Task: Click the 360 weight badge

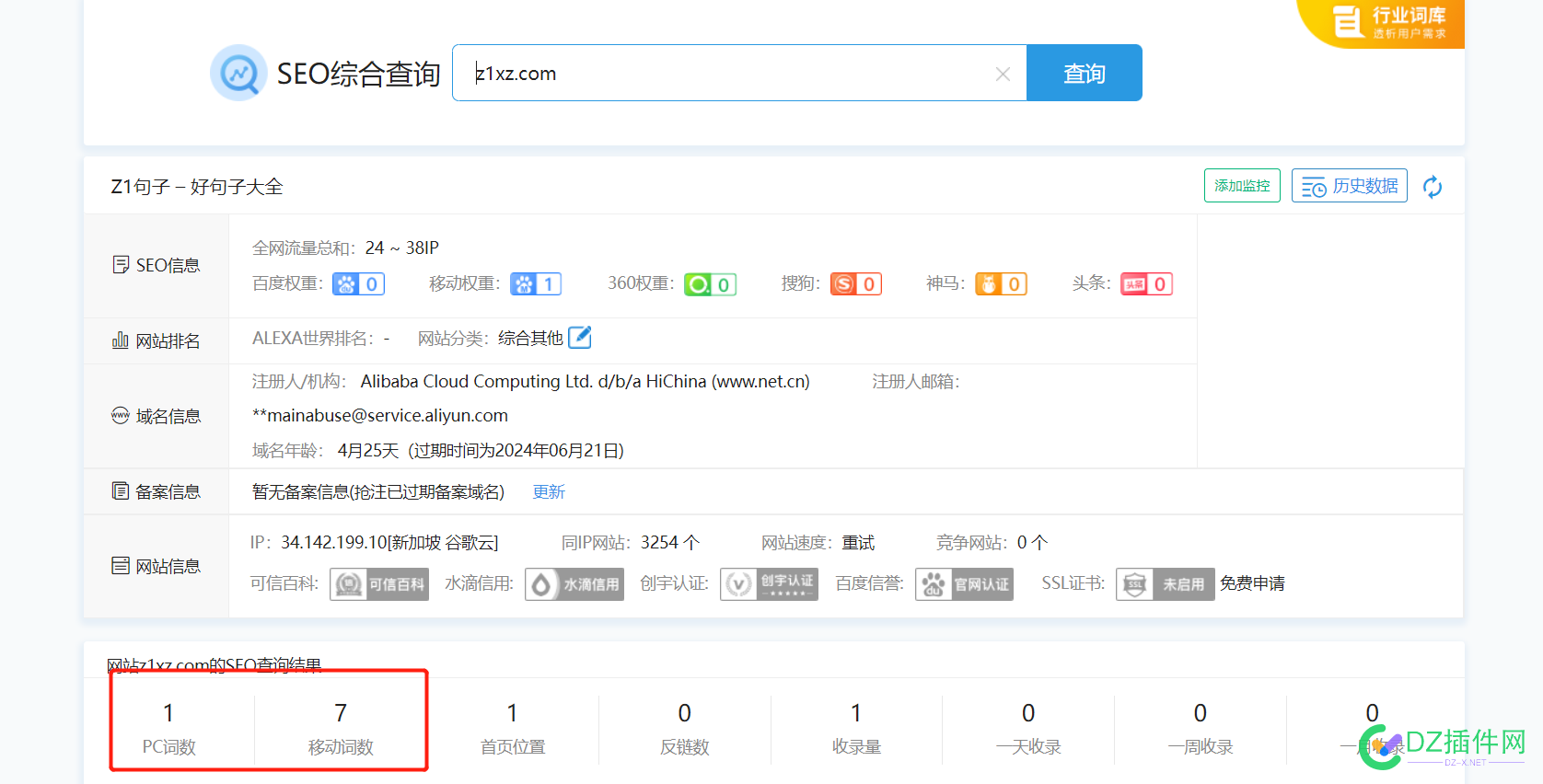Action: [710, 284]
